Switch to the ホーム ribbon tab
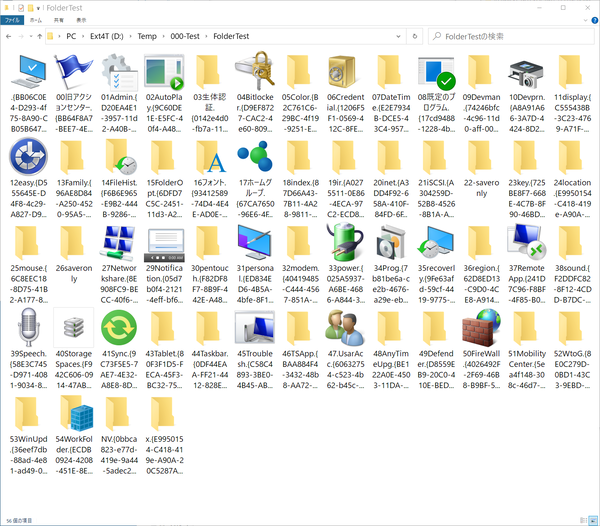This screenshot has height=526, width=600. tap(36, 20)
